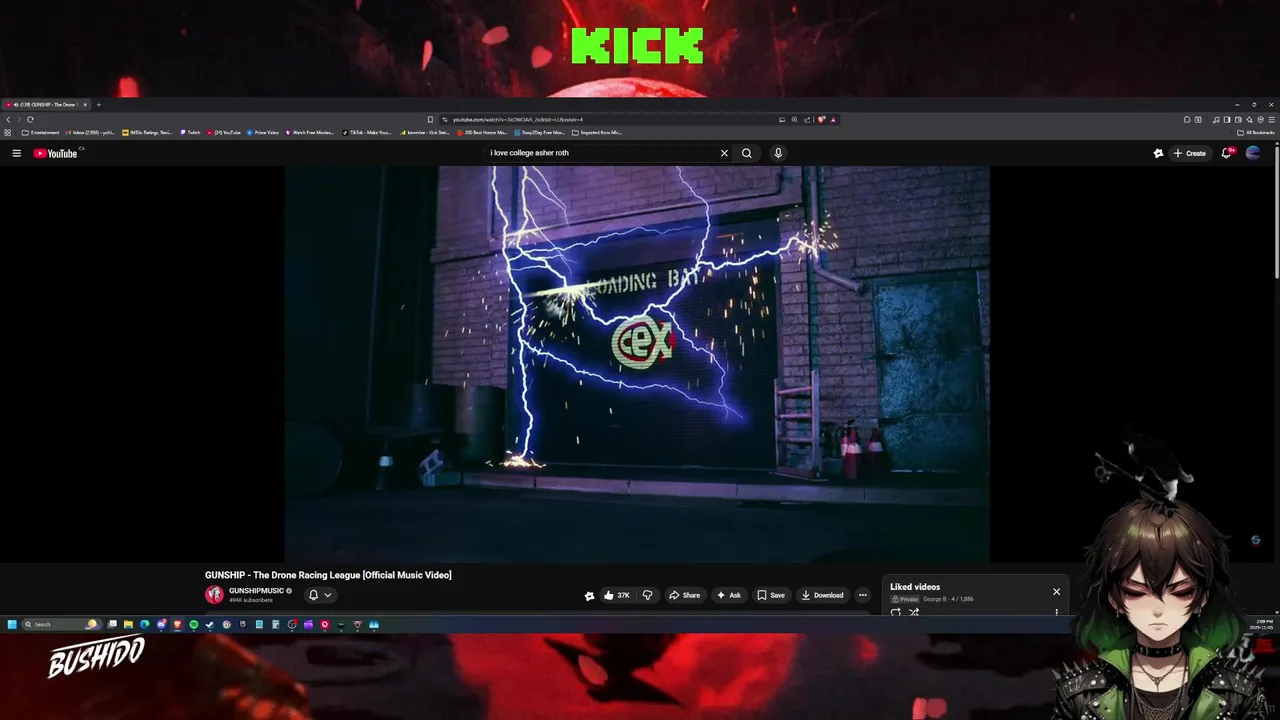Open more actions three-dot menu beside Download
Screen dimensions: 1280x720
(x=863, y=595)
